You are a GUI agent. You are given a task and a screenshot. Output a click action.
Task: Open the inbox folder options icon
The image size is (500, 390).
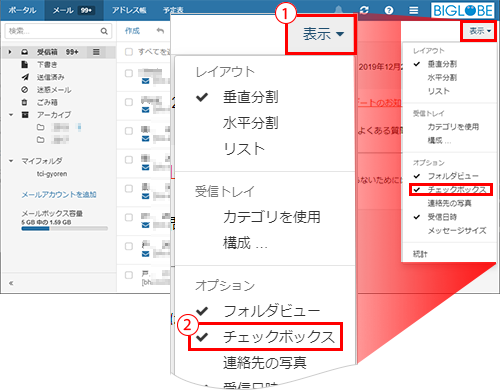96,52
